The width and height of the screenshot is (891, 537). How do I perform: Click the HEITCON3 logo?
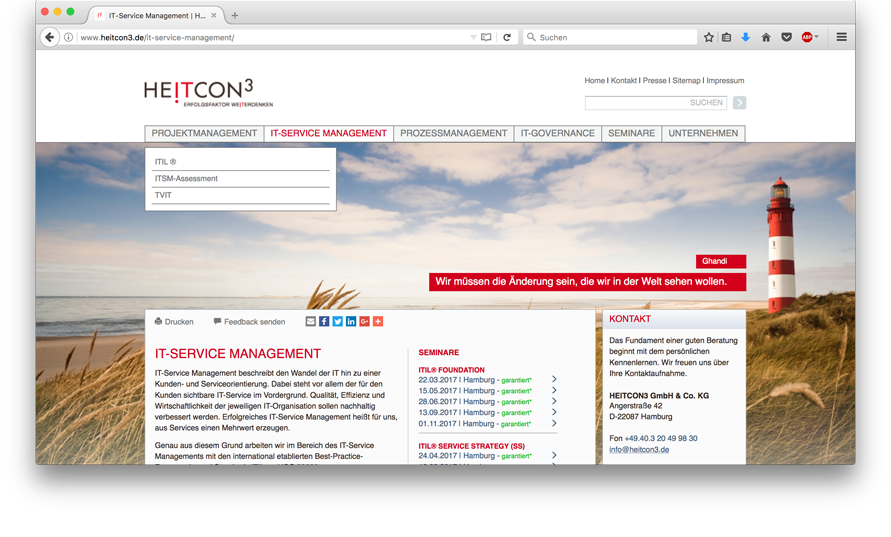click(x=208, y=93)
